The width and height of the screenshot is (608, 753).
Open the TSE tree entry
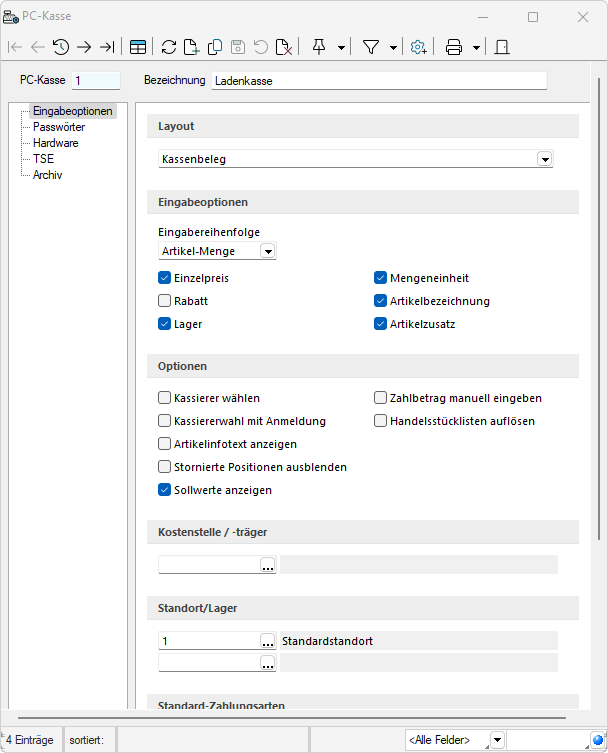tap(43, 159)
